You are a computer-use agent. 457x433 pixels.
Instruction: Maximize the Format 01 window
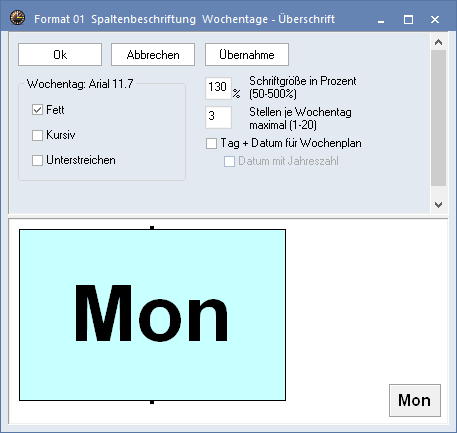click(x=408, y=19)
